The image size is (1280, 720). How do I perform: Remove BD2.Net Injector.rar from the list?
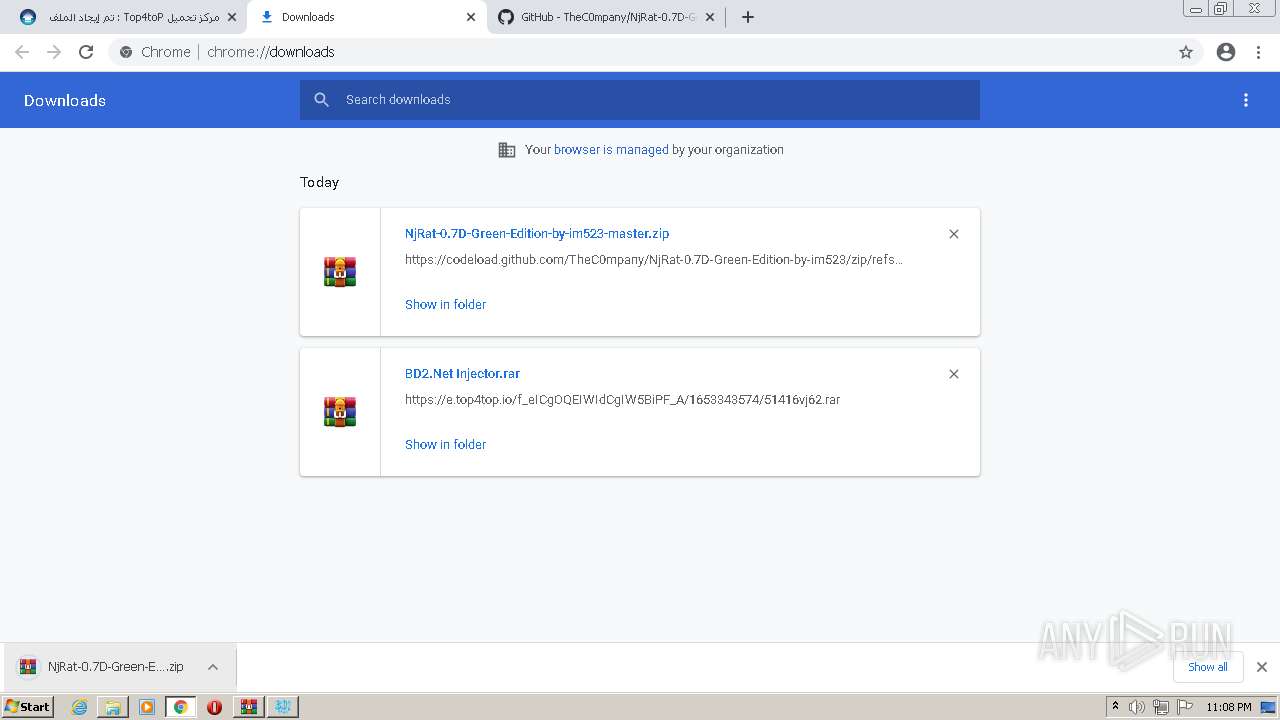954,374
